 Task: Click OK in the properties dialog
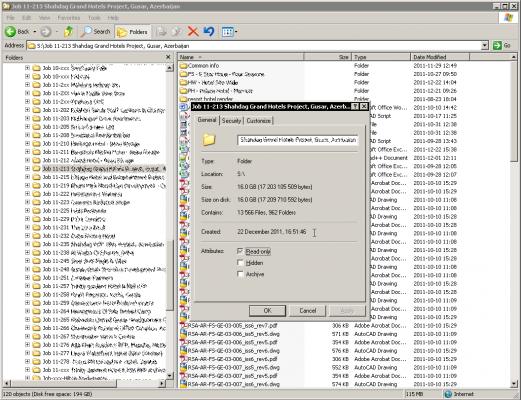tap(267, 311)
